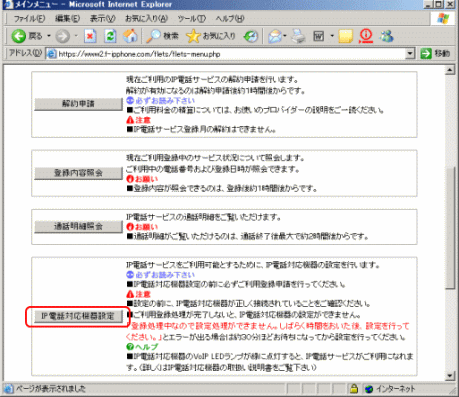459x397 pixels.
Task: Click the SSL padlock icon in status bar
Action: [x=354, y=389]
